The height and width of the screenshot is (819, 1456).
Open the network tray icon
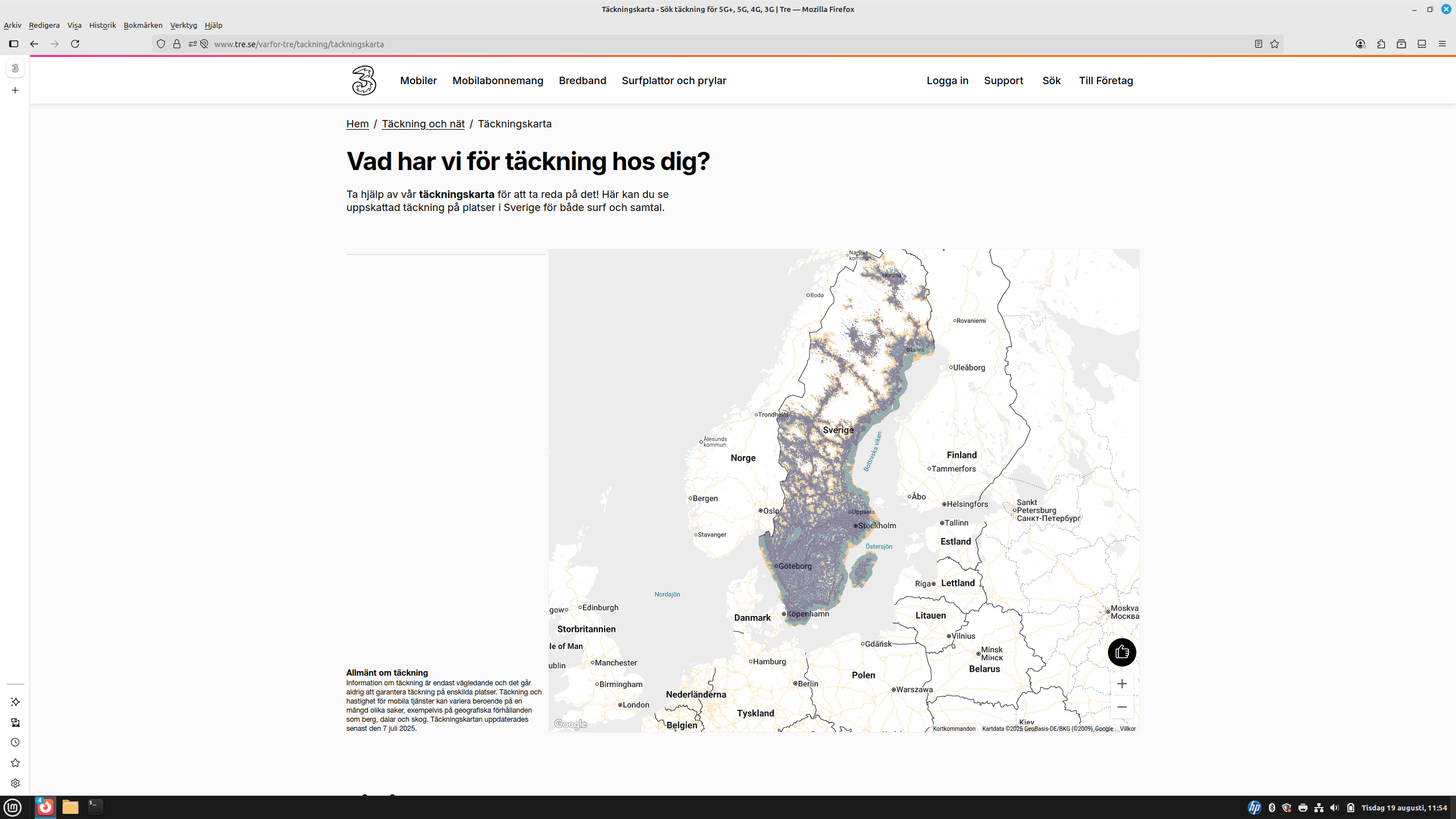[1318, 808]
